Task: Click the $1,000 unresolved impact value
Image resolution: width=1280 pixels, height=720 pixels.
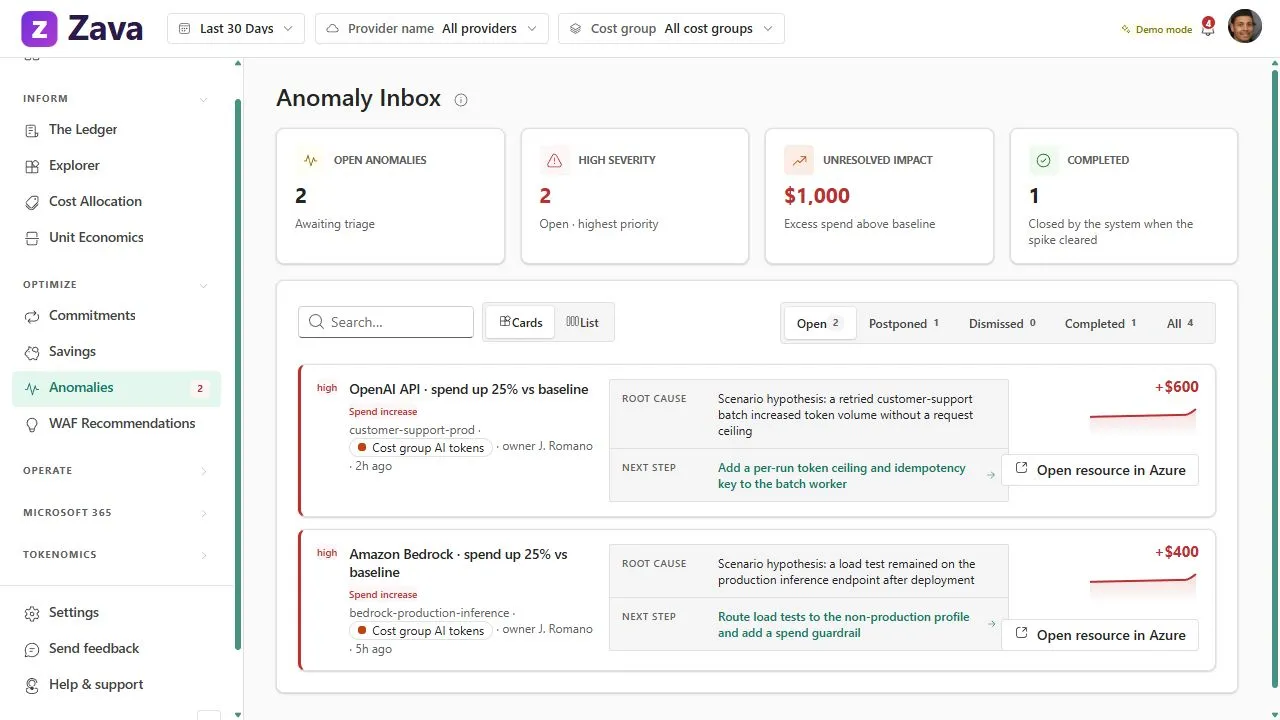Action: pos(817,196)
